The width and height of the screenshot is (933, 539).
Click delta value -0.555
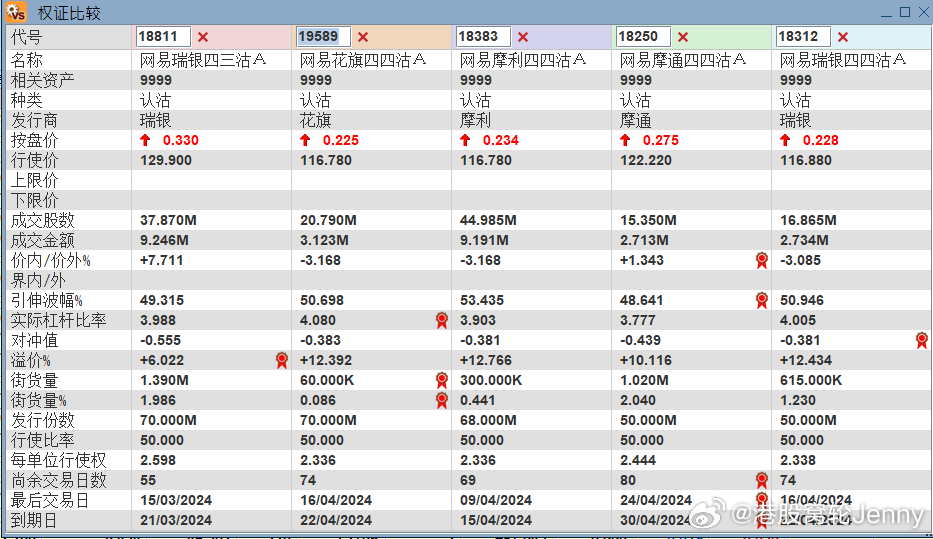(161, 340)
